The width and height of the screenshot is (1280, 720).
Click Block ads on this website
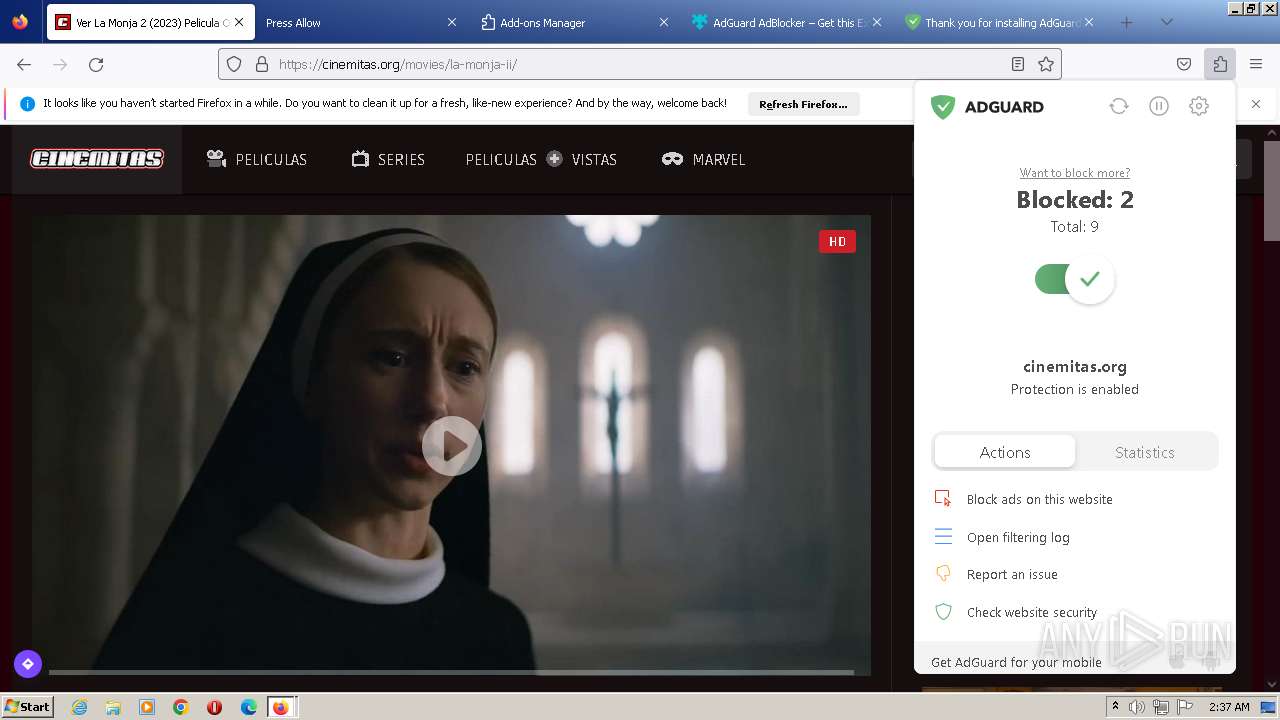pos(1040,499)
